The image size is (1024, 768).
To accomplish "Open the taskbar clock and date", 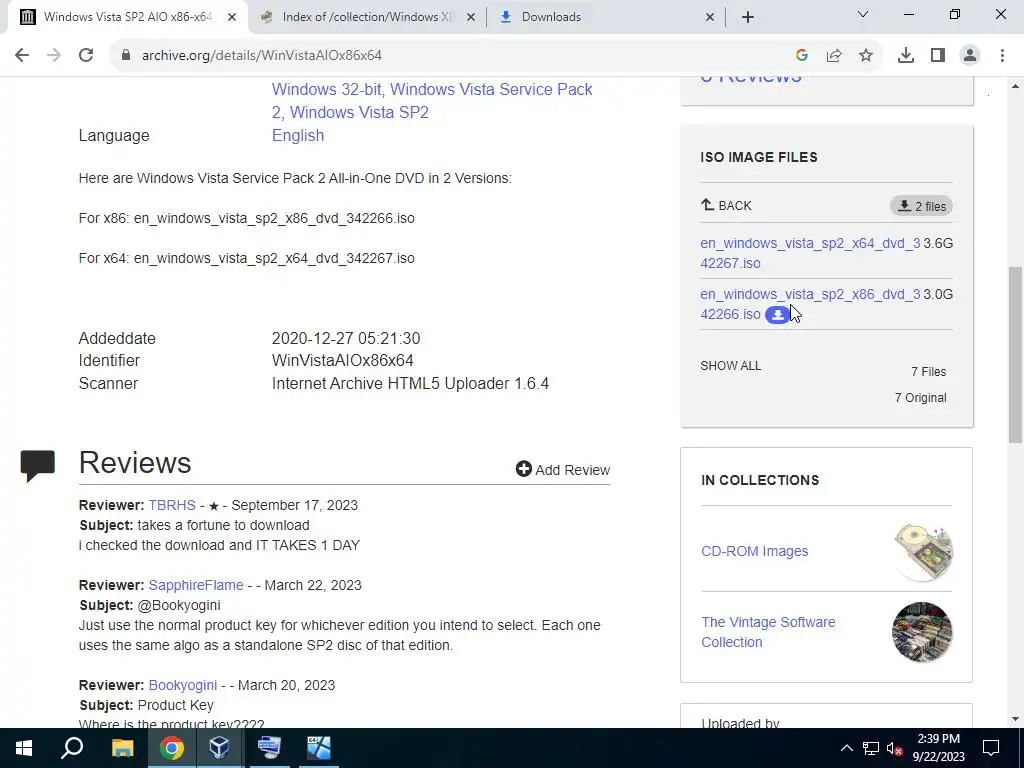I will [x=938, y=748].
